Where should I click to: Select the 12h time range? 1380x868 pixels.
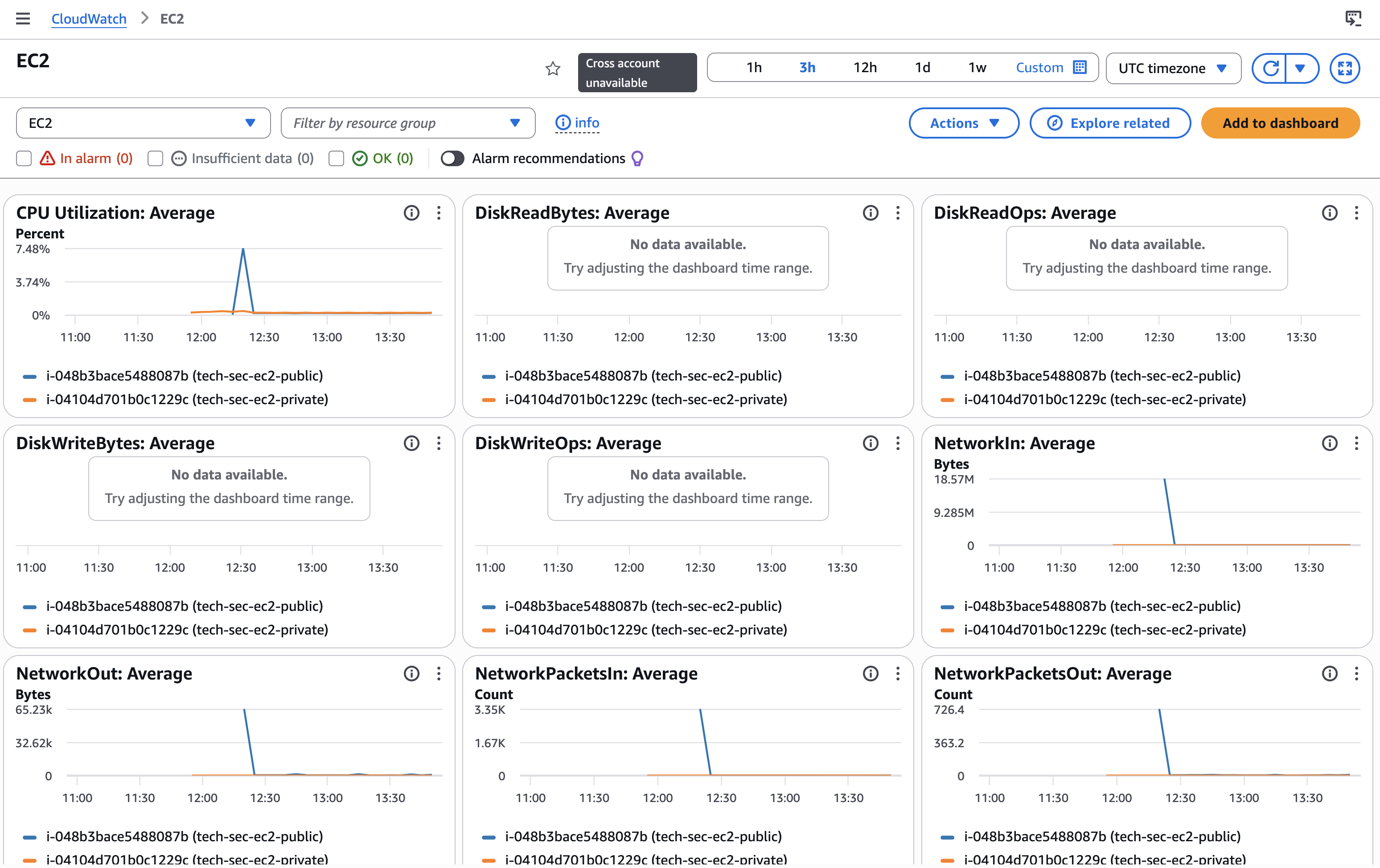click(x=865, y=67)
